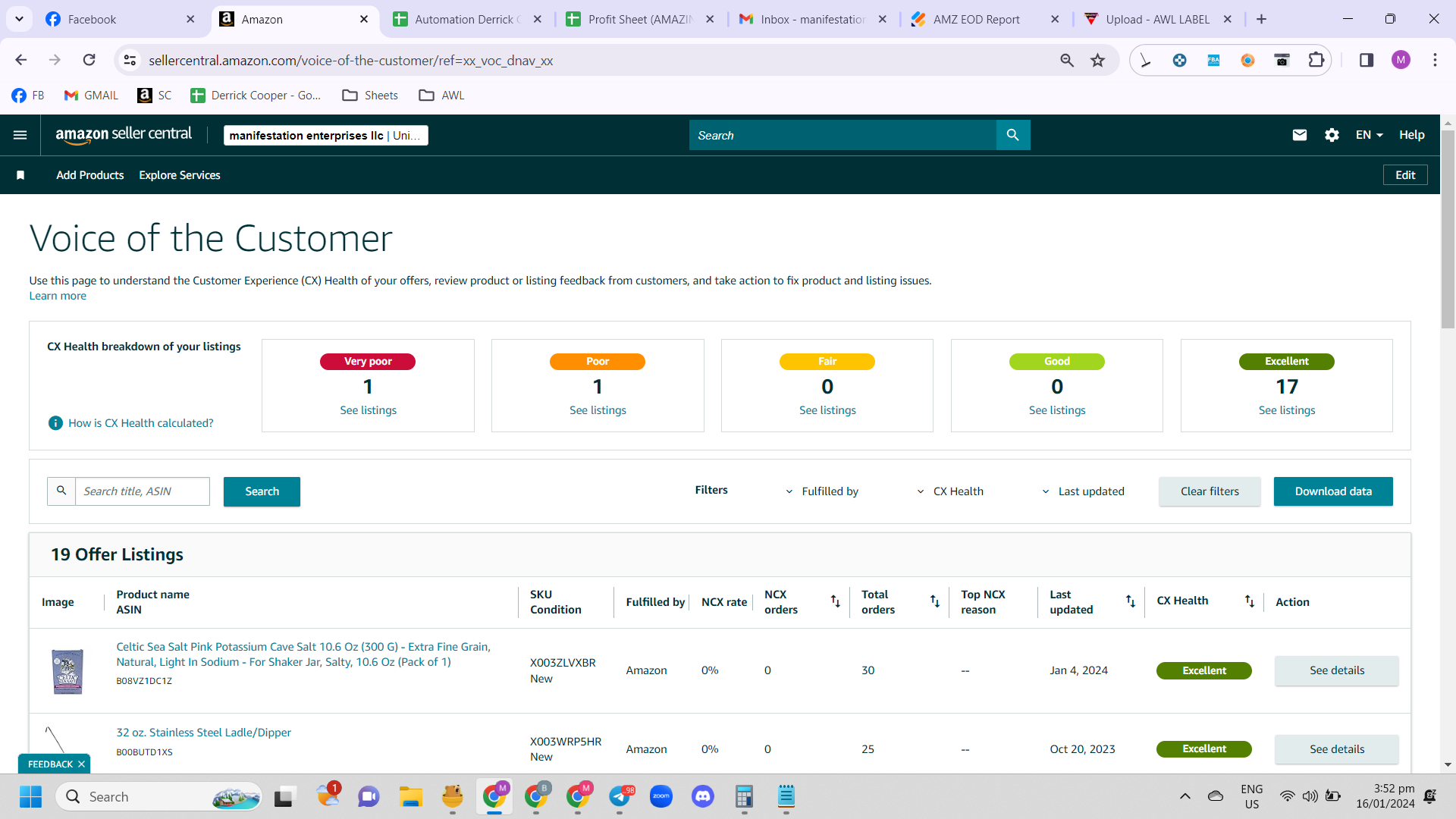Expand the Fulfilled by filter dropdown
Viewport: 1456px width, 819px height.
pyautogui.click(x=822, y=491)
